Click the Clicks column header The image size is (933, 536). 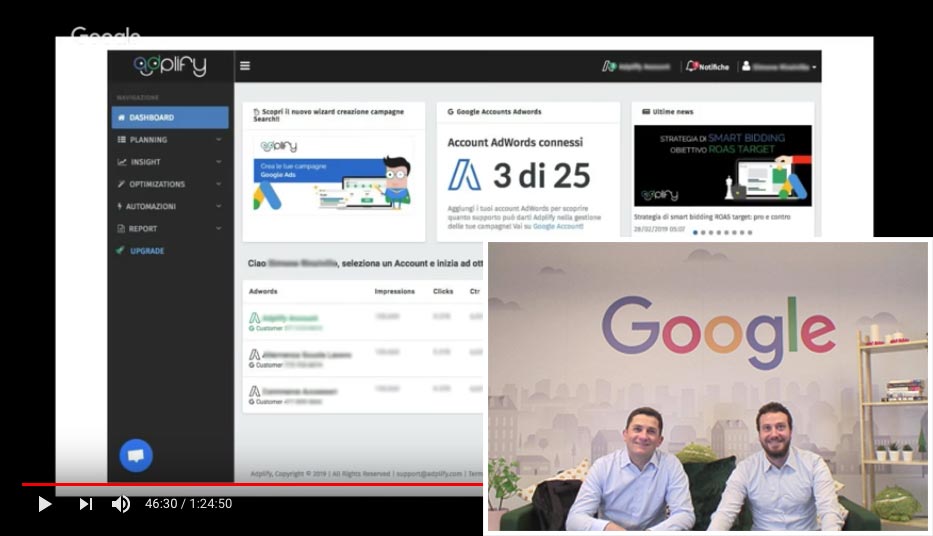click(443, 291)
